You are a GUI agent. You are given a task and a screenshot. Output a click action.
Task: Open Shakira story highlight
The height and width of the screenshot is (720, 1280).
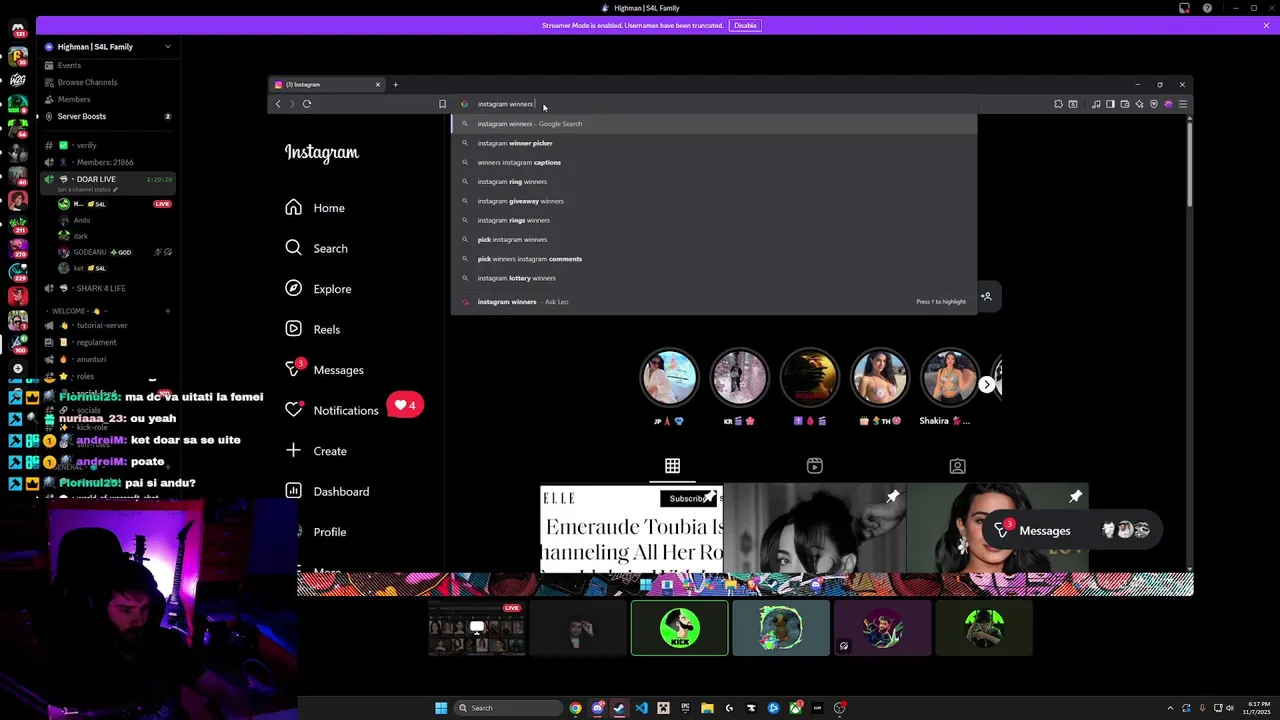tap(949, 377)
